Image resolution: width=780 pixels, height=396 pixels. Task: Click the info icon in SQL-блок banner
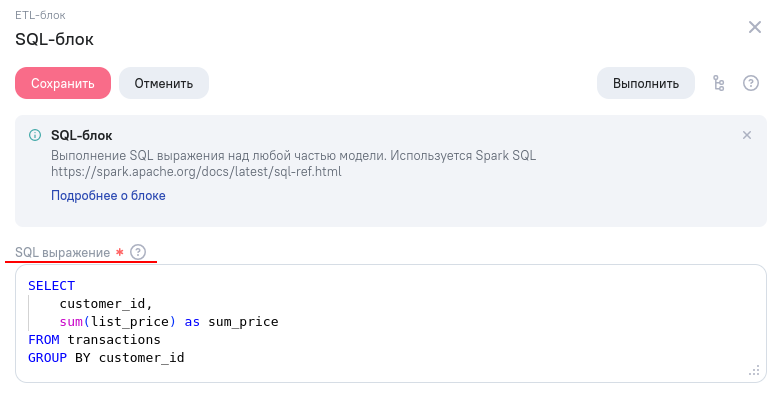pyautogui.click(x=35, y=135)
